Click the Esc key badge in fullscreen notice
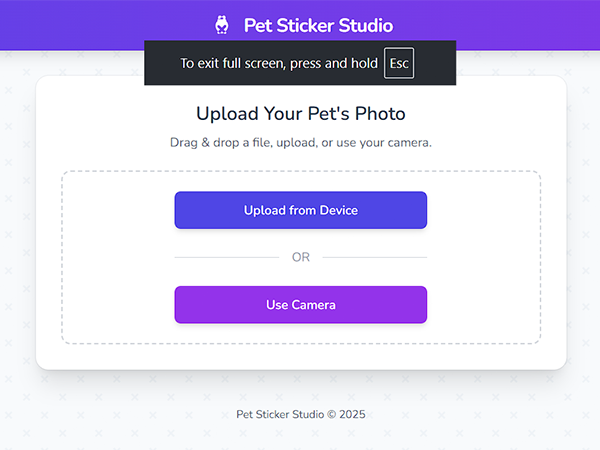The image size is (600, 450). coord(399,63)
